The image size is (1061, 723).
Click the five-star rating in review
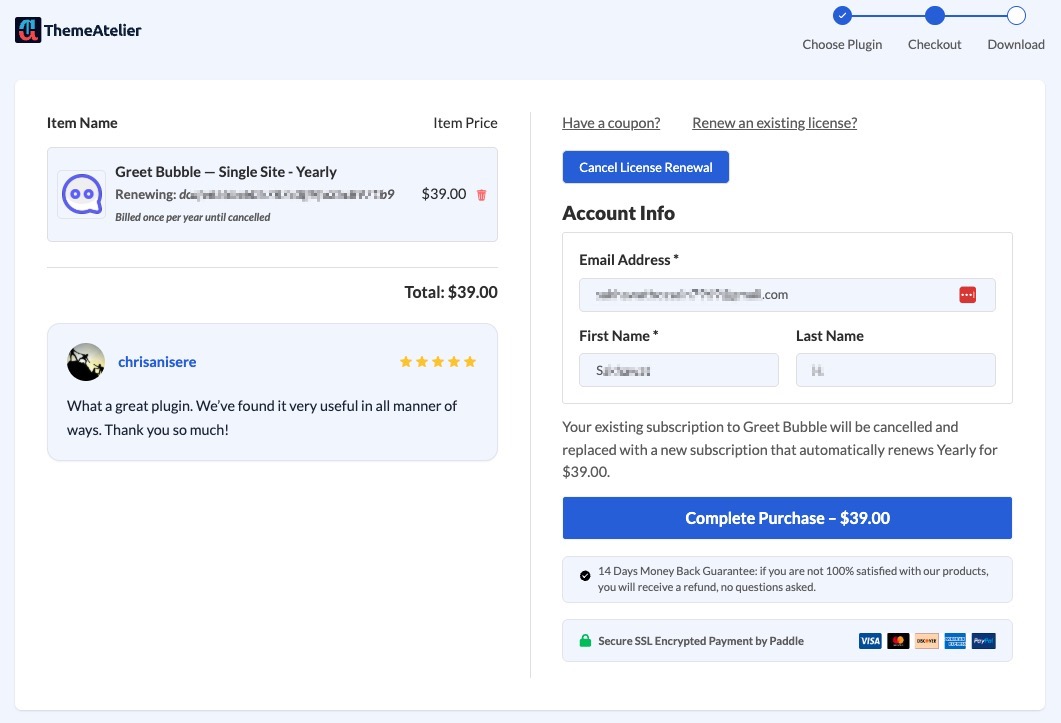[438, 362]
